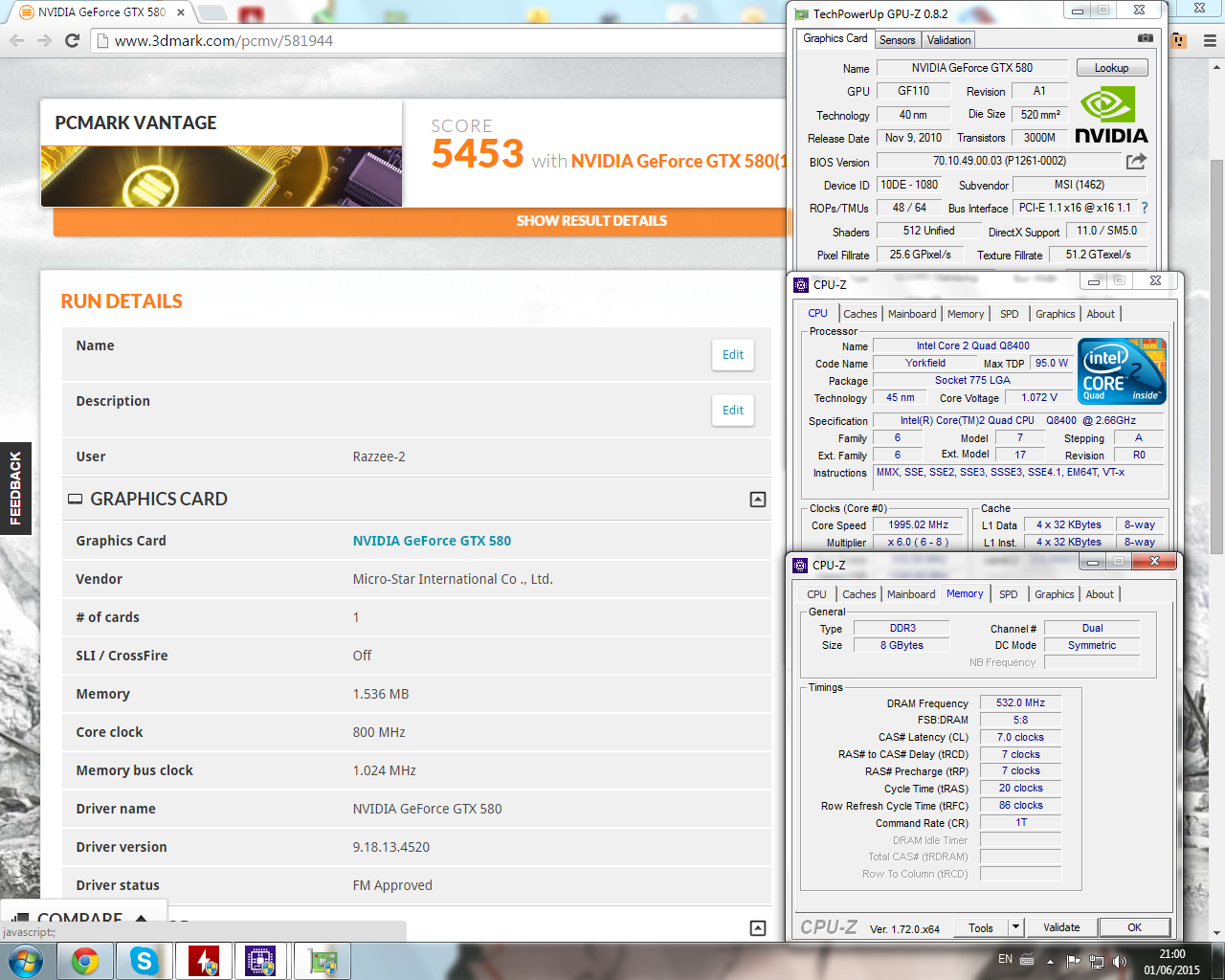Collapse the Graphics Card section
Image resolution: width=1225 pixels, height=980 pixels.
757,500
